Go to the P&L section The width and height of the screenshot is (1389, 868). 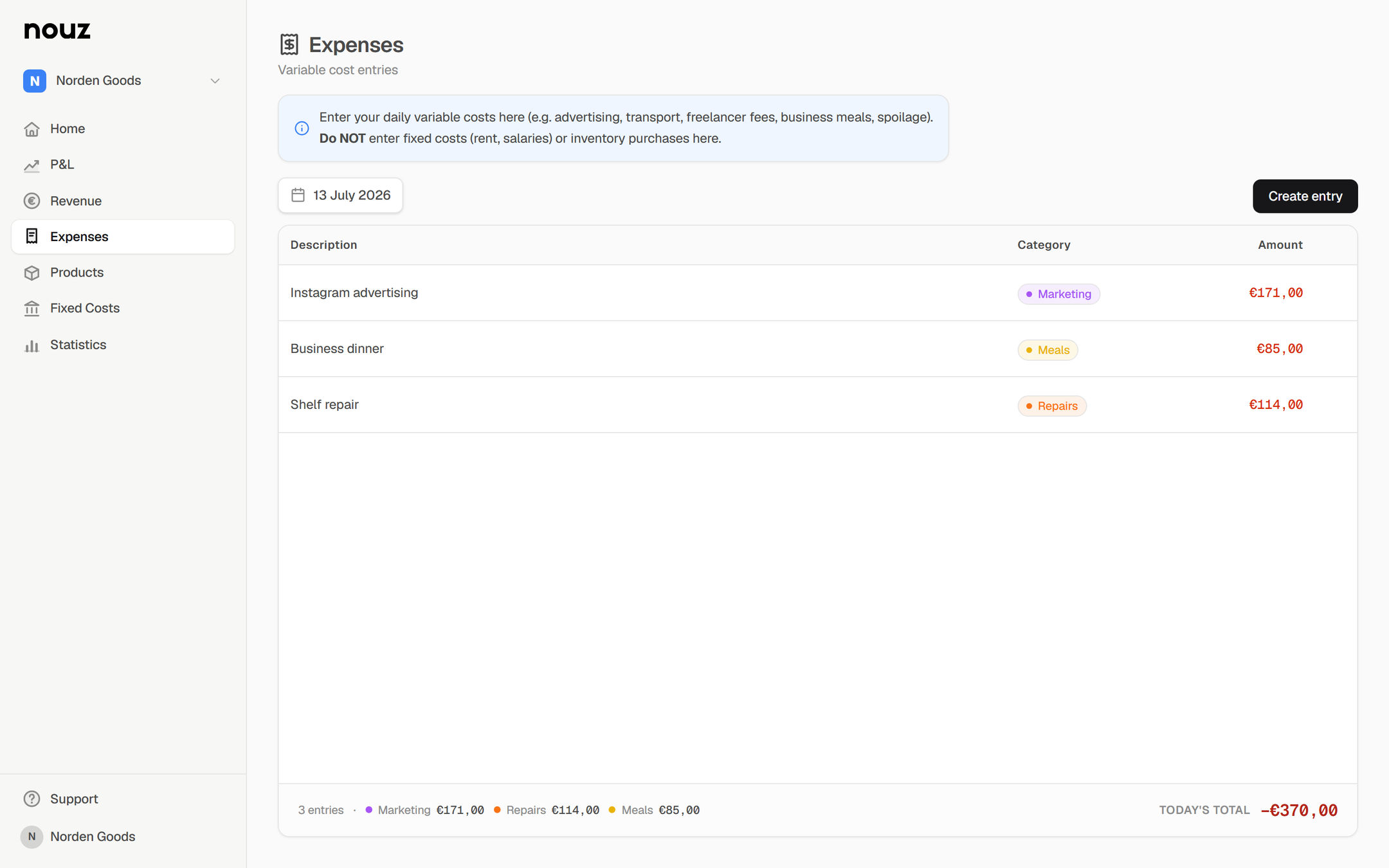[123, 165]
